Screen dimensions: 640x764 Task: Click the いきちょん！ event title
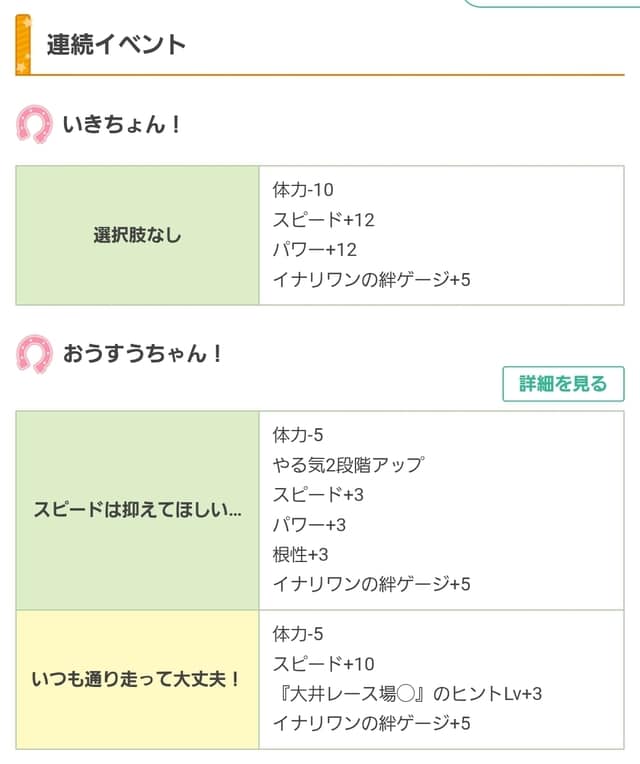(123, 125)
